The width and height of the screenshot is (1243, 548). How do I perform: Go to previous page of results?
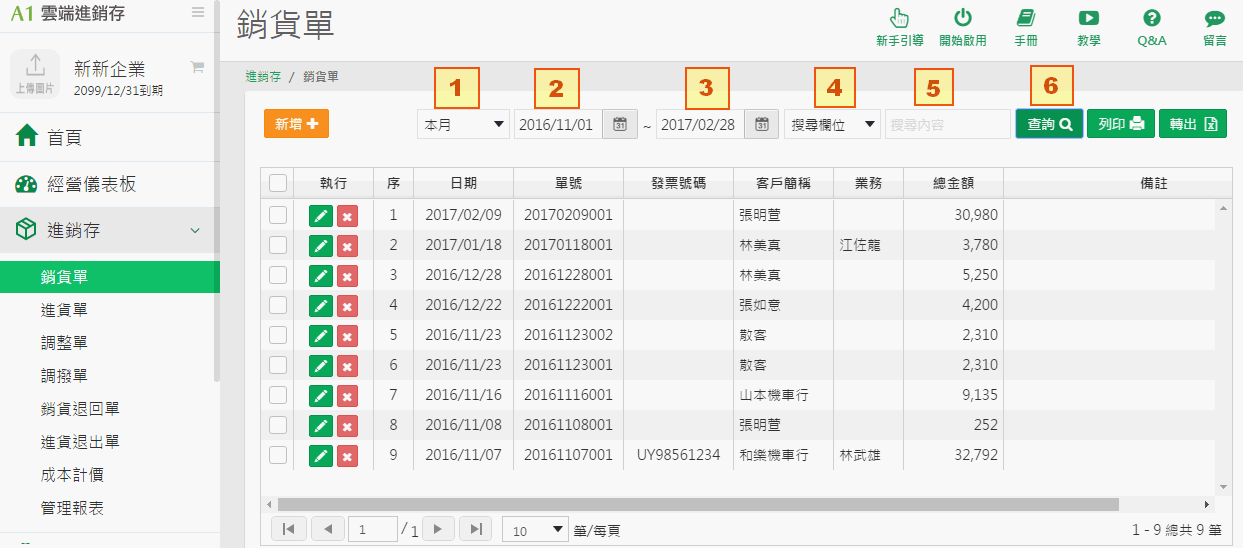[328, 529]
